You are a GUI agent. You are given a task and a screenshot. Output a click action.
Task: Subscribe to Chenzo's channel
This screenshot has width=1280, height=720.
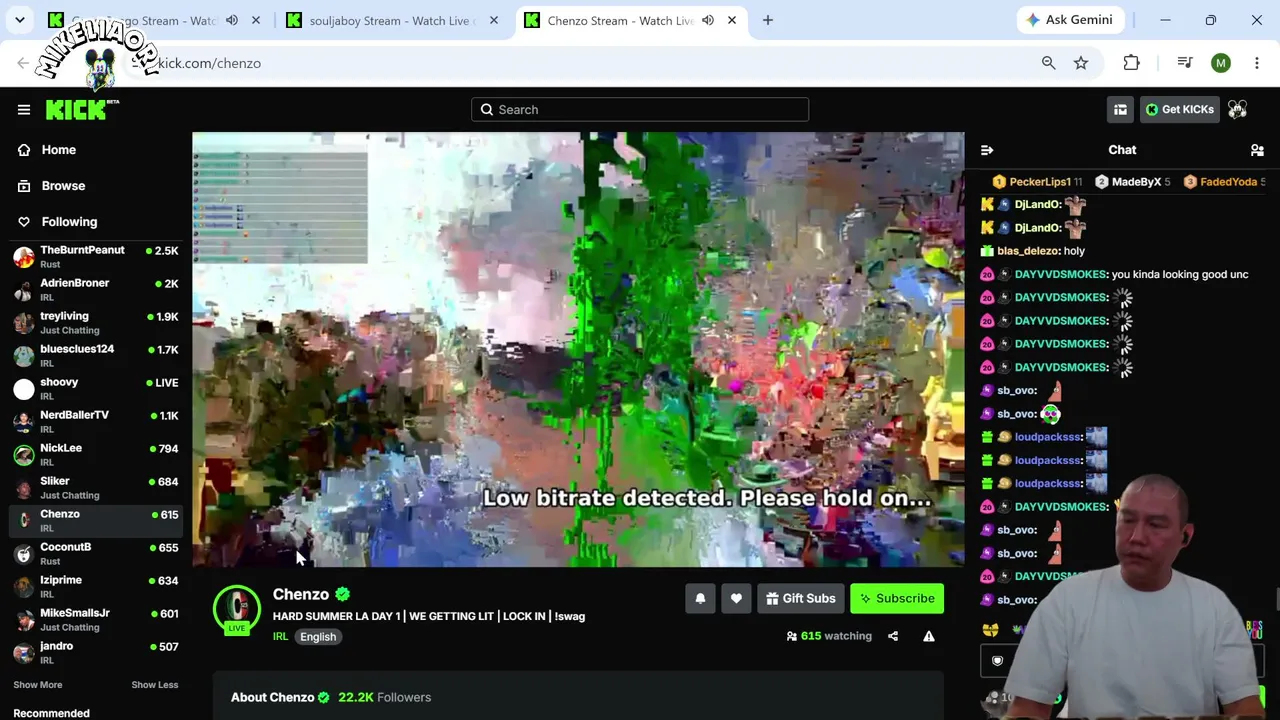pyautogui.click(x=897, y=599)
